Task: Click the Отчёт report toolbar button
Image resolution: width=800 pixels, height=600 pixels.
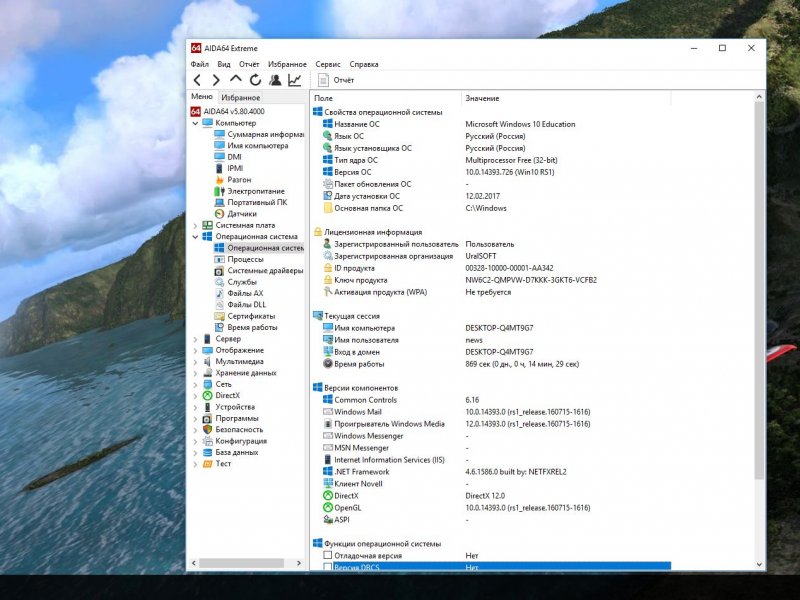Action: click(336, 80)
